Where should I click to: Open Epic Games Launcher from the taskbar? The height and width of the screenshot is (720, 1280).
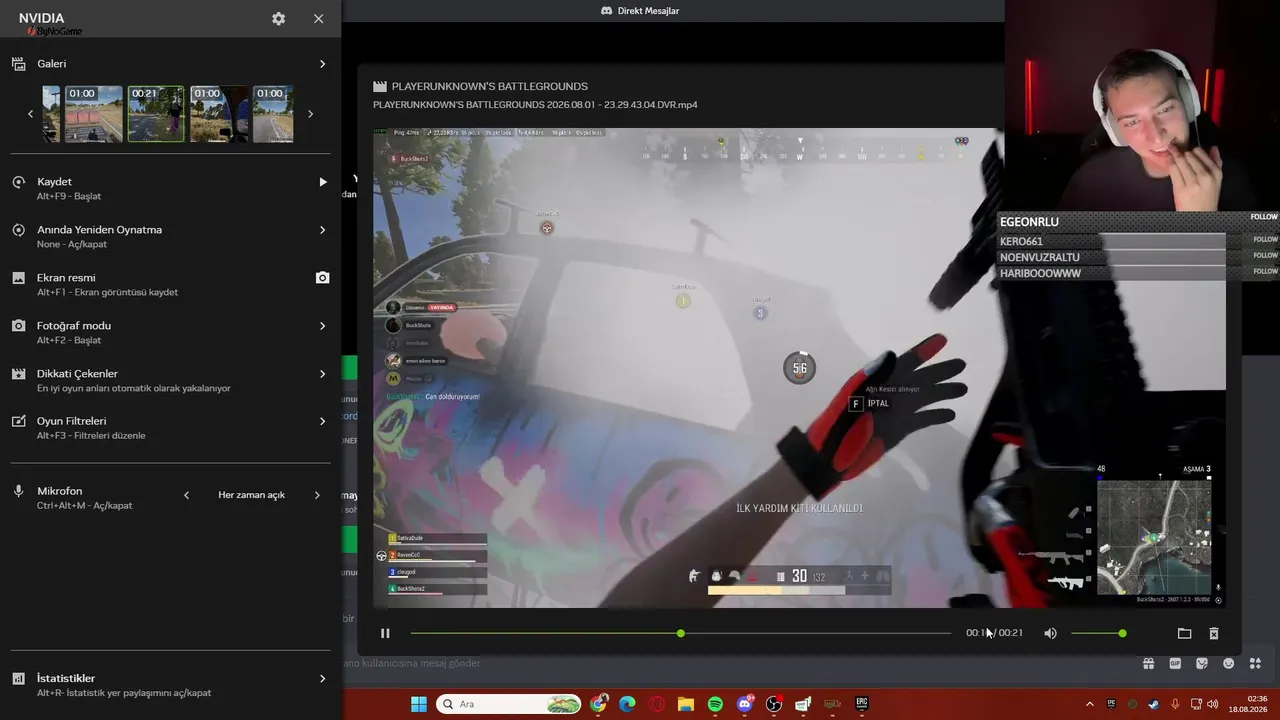click(861, 704)
